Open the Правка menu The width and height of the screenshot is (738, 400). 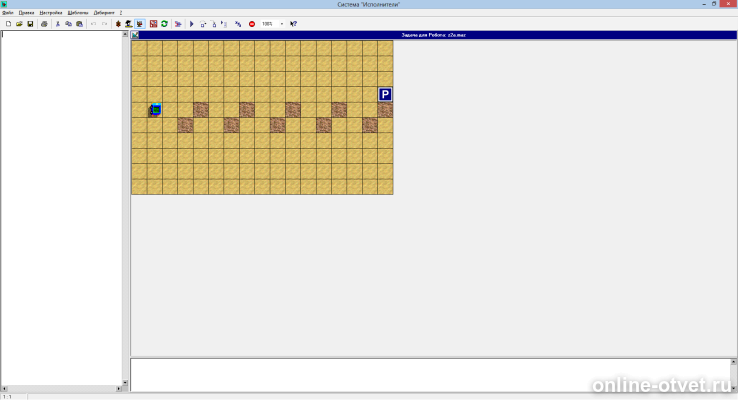click(x=26, y=13)
